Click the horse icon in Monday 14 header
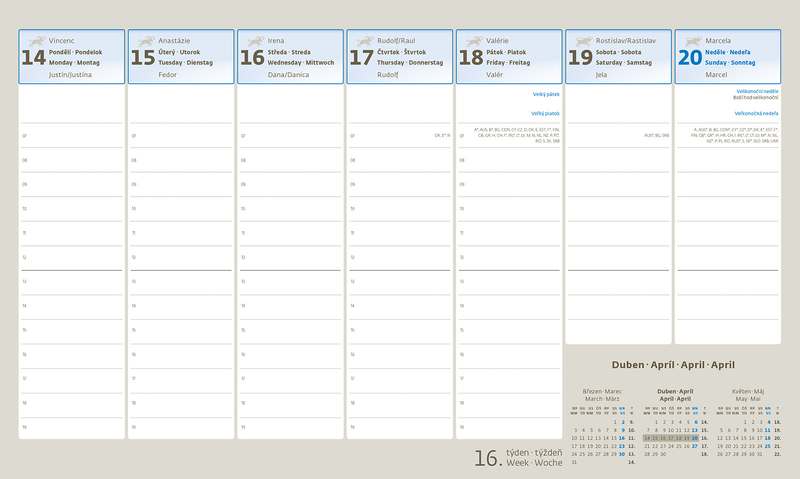This screenshot has height=479, width=800. click(x=35, y=40)
